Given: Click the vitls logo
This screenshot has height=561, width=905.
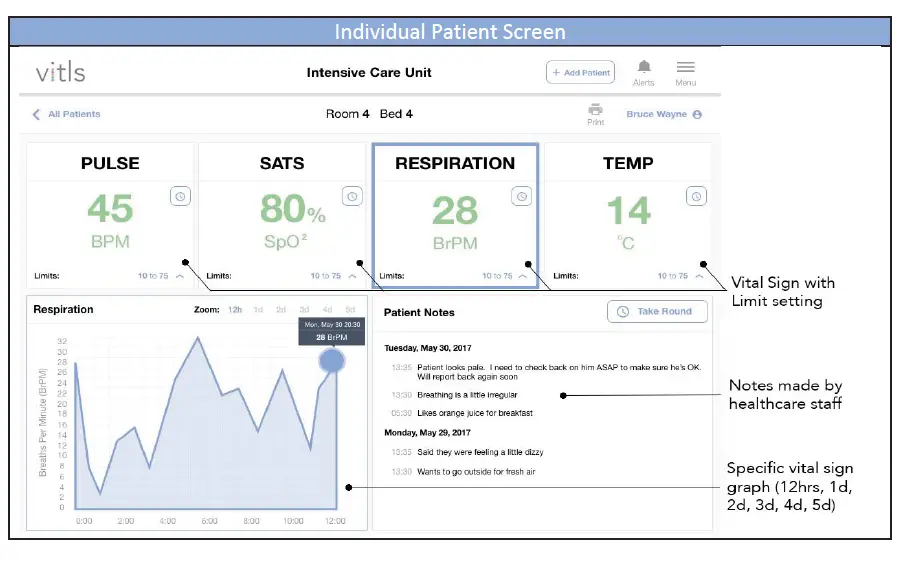Looking at the screenshot, I should 61,73.
